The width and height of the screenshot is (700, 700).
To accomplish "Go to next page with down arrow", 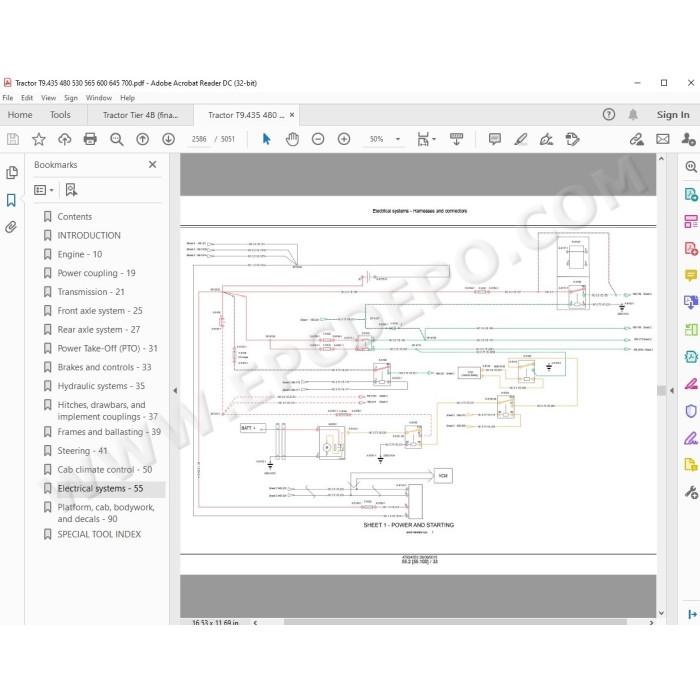I will tap(168, 139).
